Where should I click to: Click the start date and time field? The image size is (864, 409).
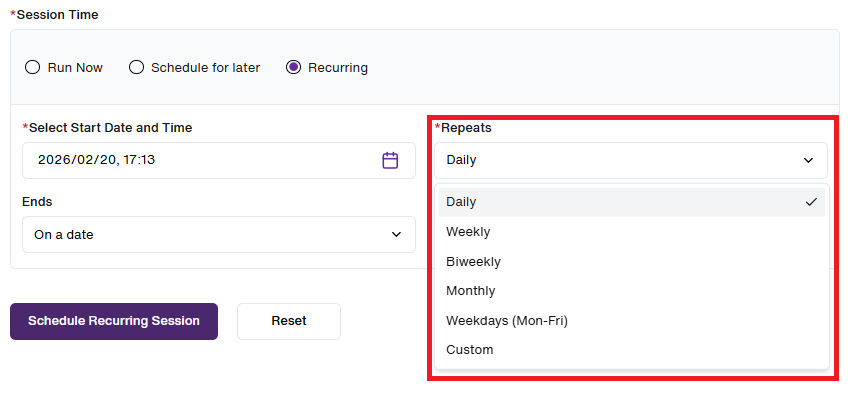[x=219, y=160]
